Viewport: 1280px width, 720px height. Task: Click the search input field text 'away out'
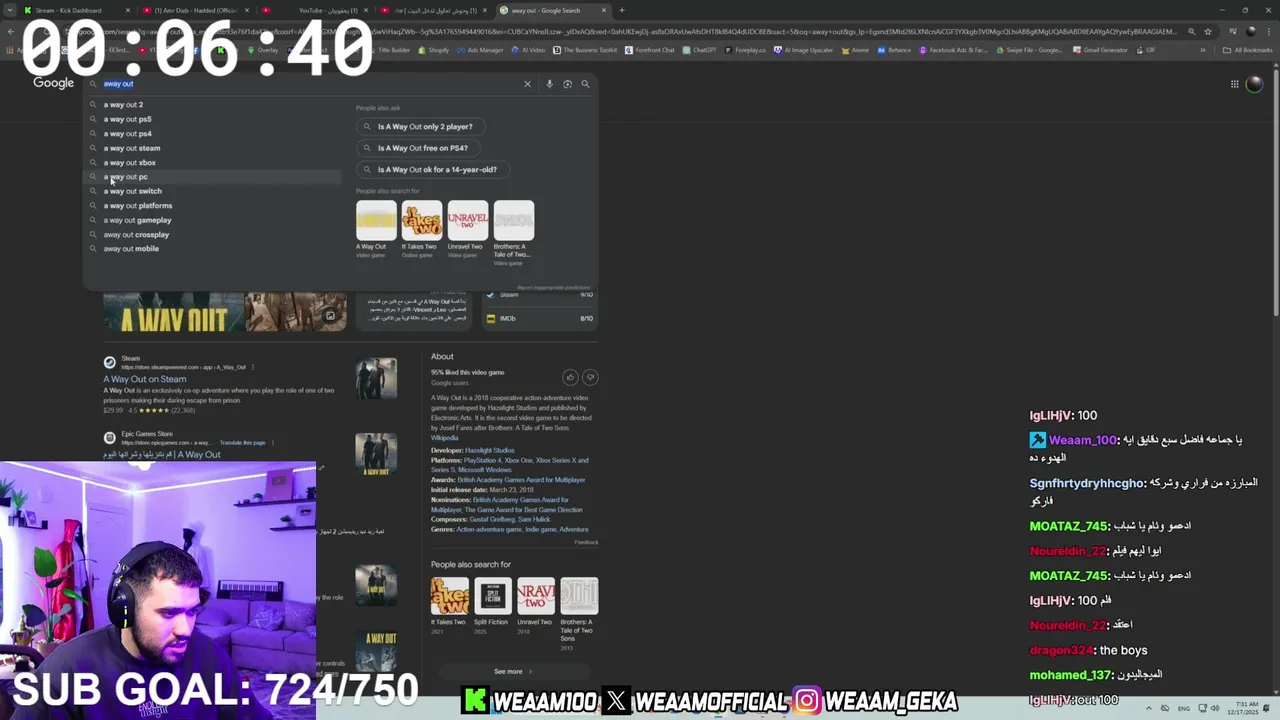tap(118, 84)
